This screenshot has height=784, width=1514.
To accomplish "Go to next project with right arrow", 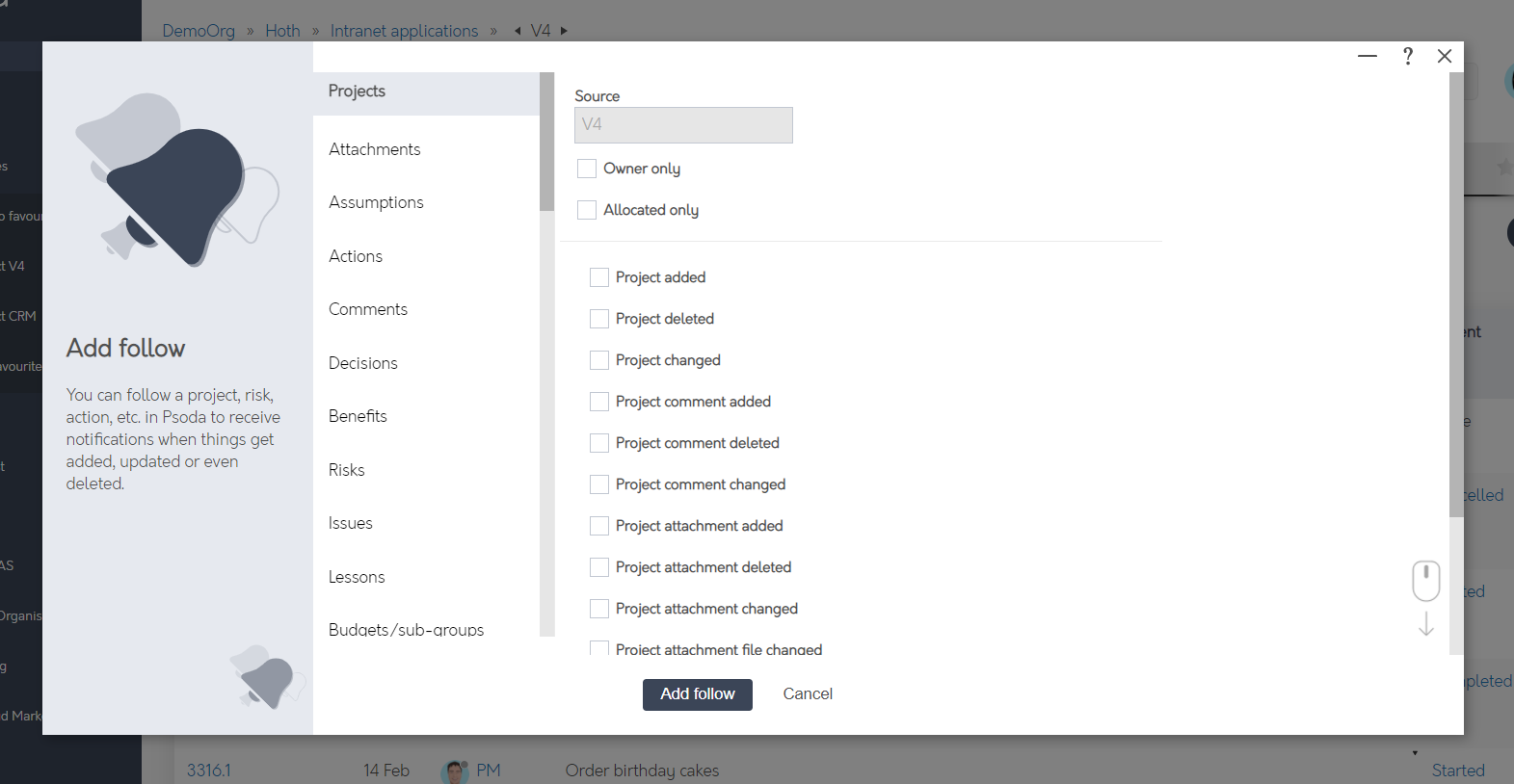I will coord(564,31).
